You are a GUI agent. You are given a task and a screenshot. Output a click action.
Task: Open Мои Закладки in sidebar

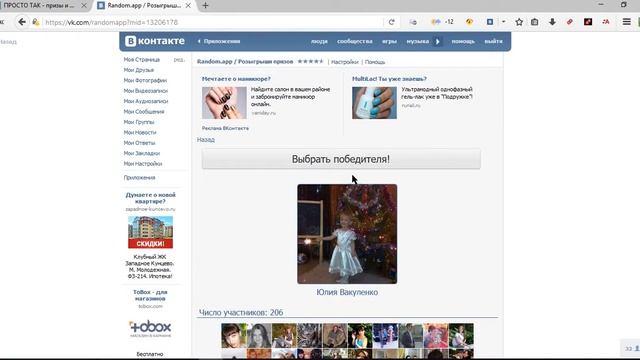click(142, 153)
